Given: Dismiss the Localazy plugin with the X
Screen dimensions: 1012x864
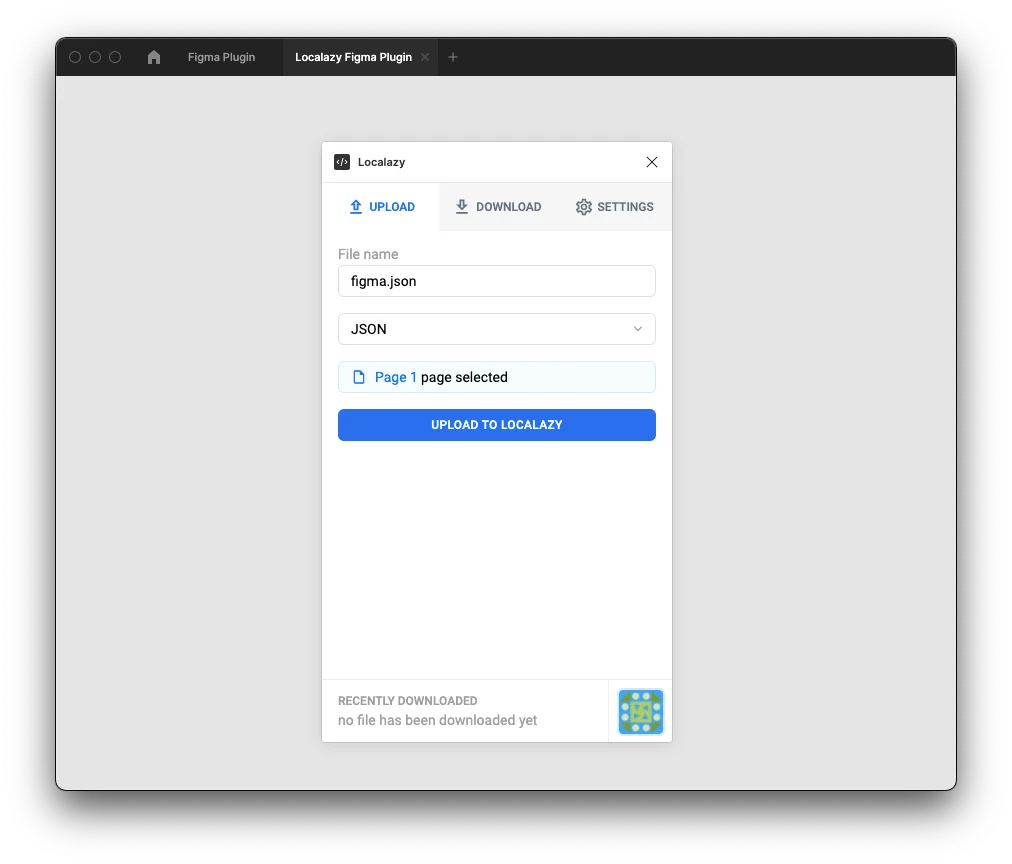Looking at the screenshot, I should coord(651,161).
